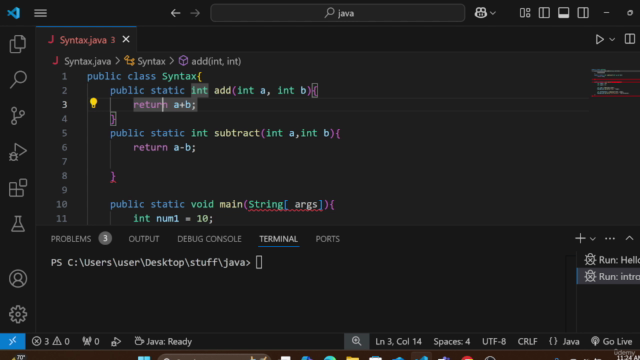Change end of line via CRLF
640x360 pixels.
[527, 341]
